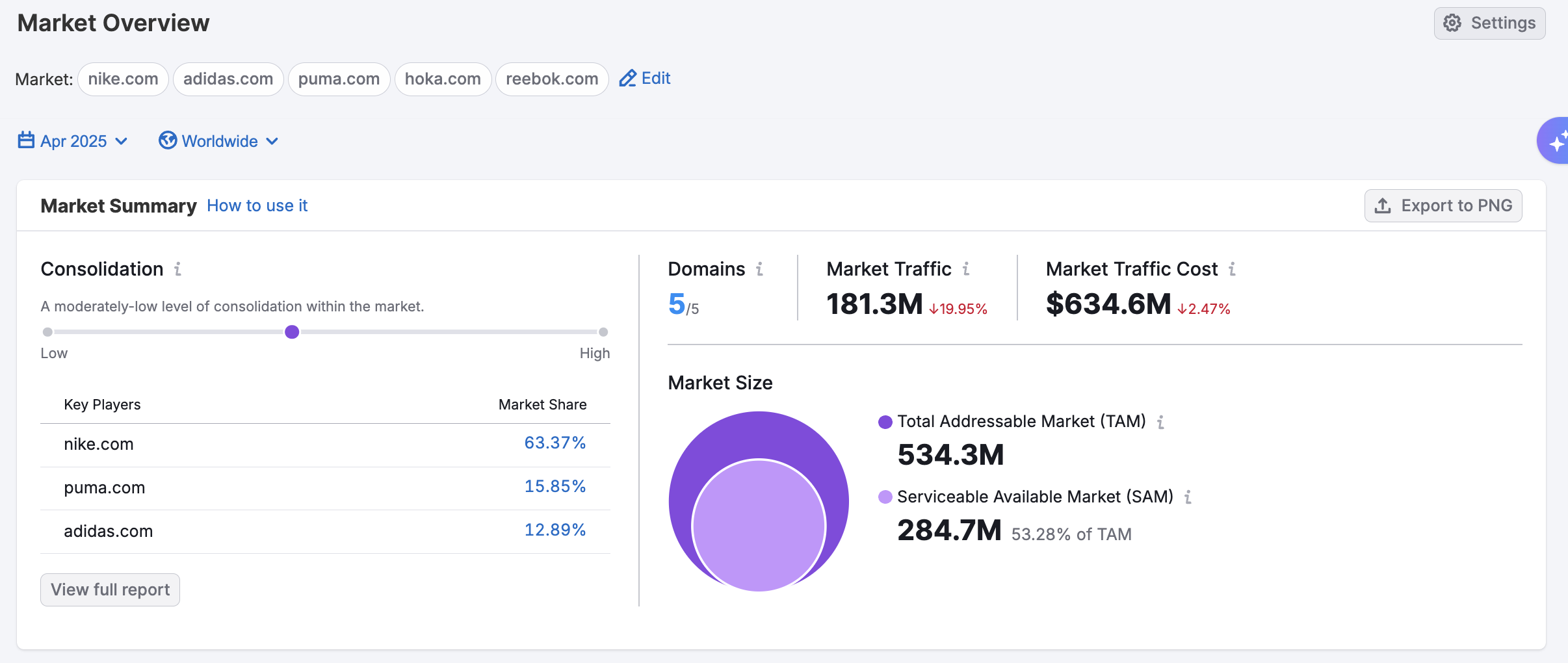Click the Domains info icon
The width and height of the screenshot is (1568, 663).
coord(759,269)
